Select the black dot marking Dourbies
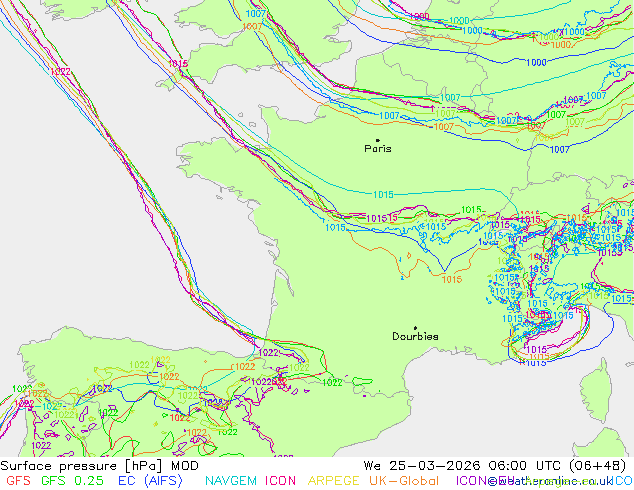The image size is (634, 490). 415,328
